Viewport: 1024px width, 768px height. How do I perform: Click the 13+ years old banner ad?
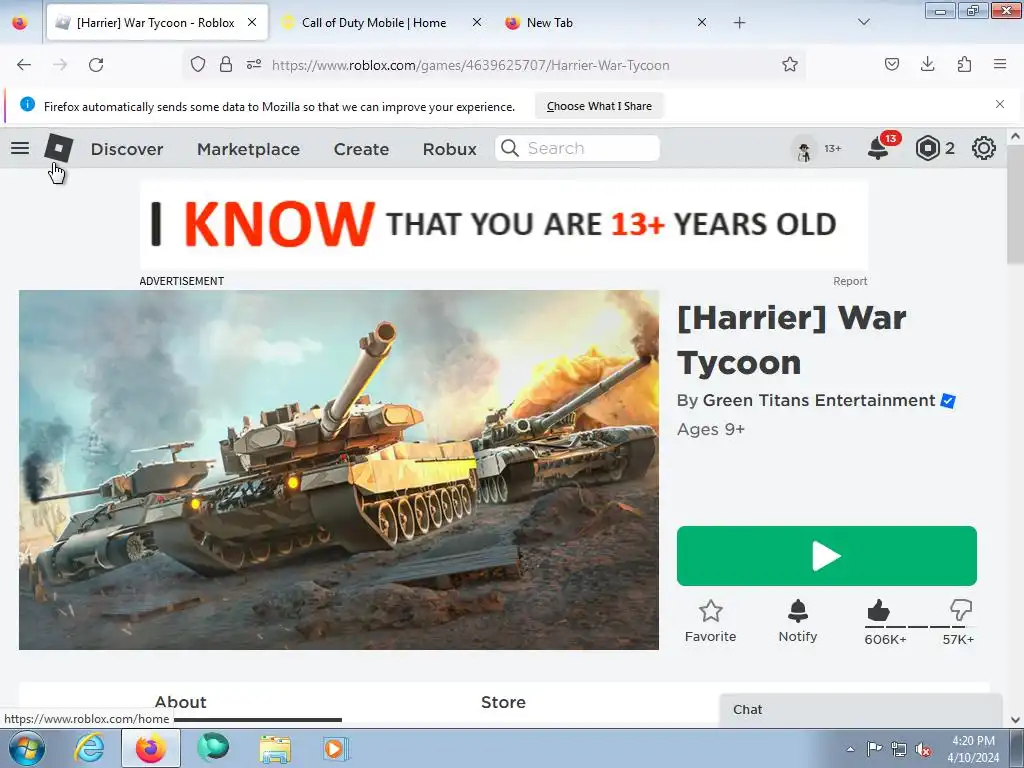coord(504,225)
